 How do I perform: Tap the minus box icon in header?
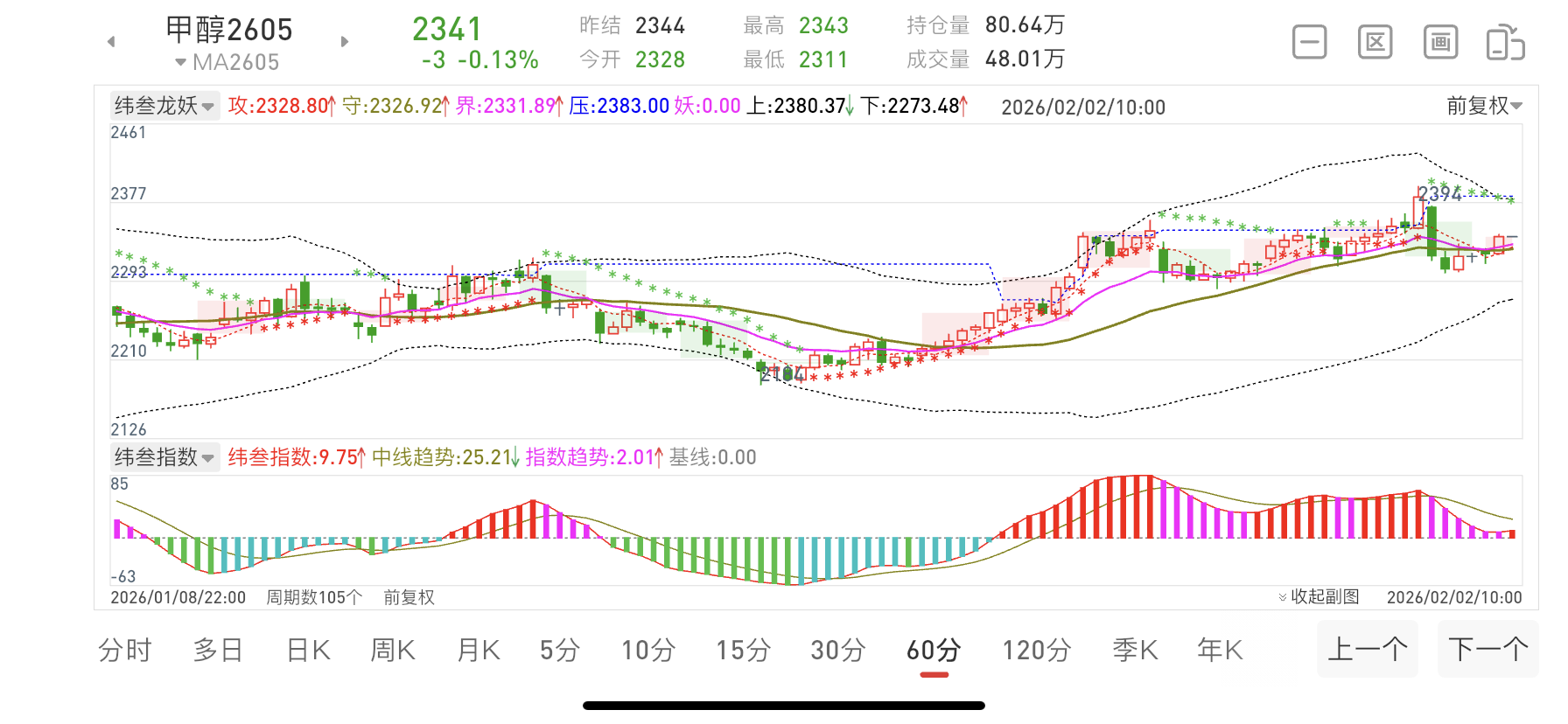[1309, 42]
